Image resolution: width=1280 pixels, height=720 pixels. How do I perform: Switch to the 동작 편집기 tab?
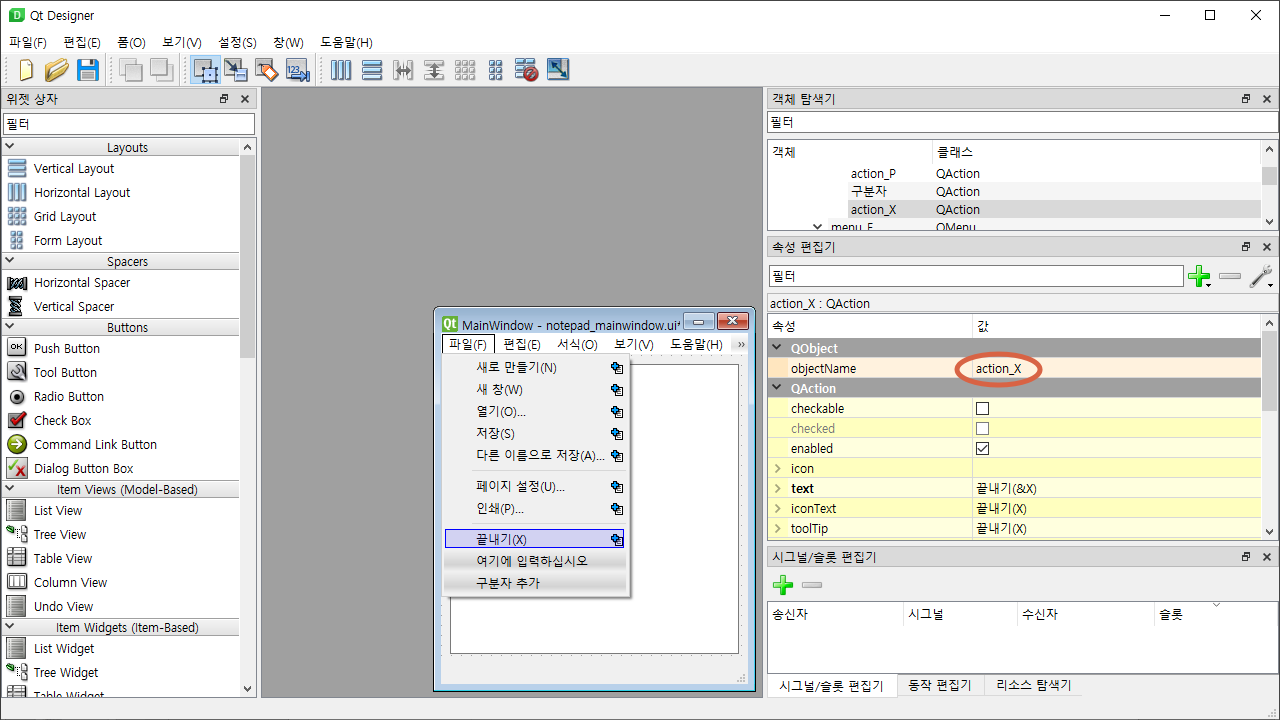coord(939,685)
